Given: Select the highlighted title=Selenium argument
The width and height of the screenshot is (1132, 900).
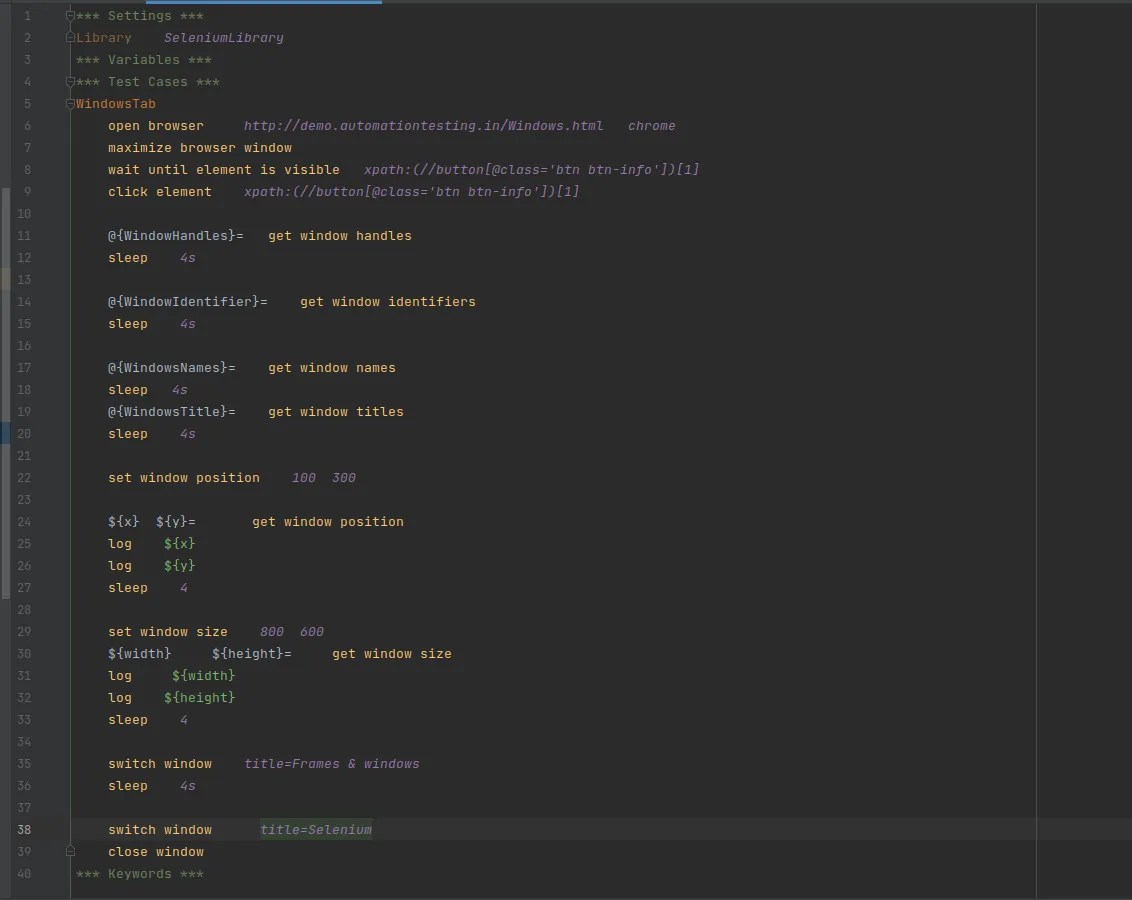Looking at the screenshot, I should tap(316, 829).
